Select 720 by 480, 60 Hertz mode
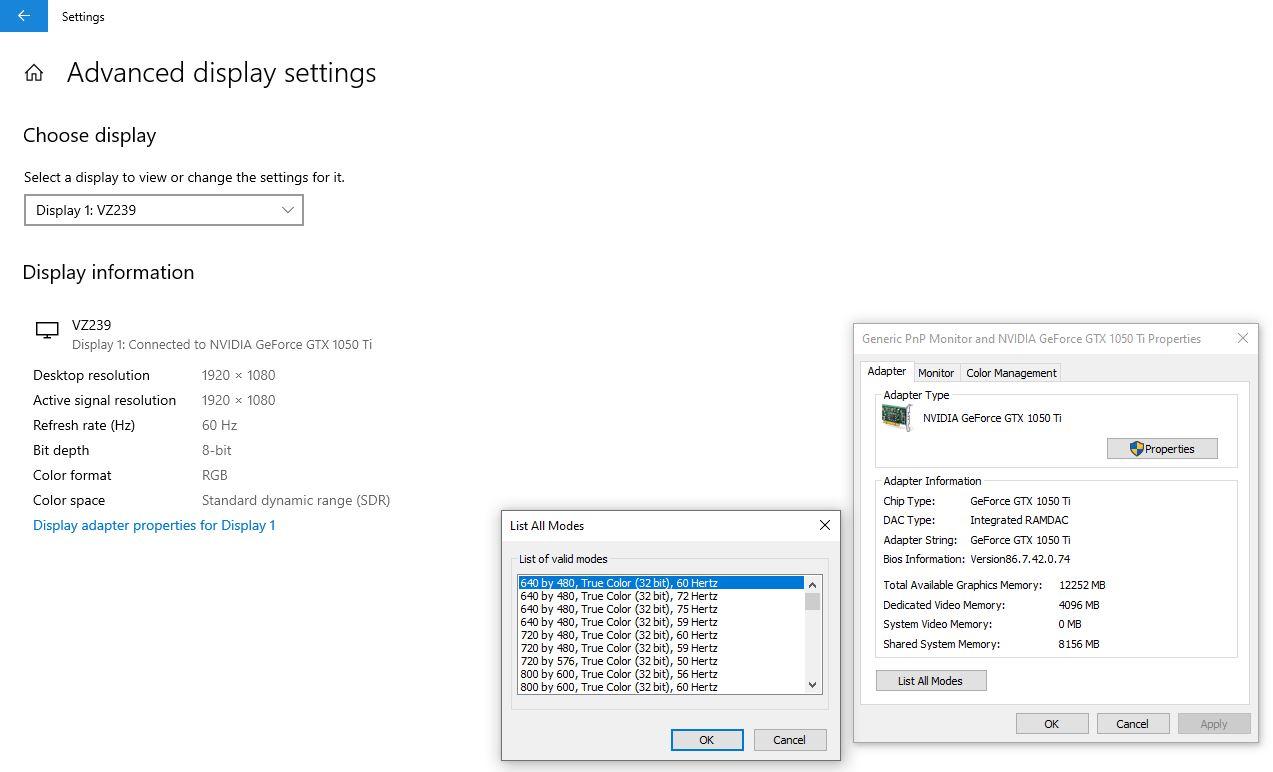The height and width of the screenshot is (772, 1273). pyautogui.click(x=661, y=635)
